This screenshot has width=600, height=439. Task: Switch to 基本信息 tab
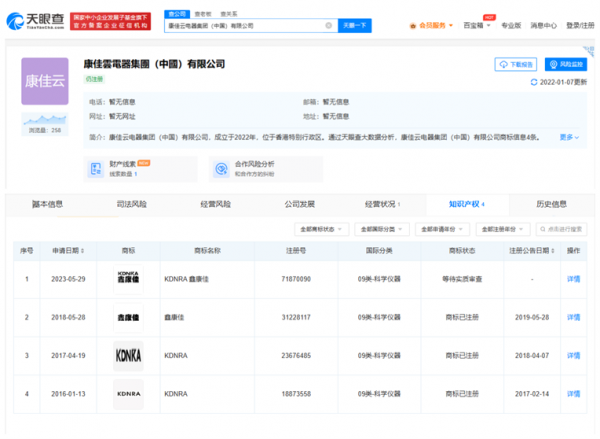(47, 204)
